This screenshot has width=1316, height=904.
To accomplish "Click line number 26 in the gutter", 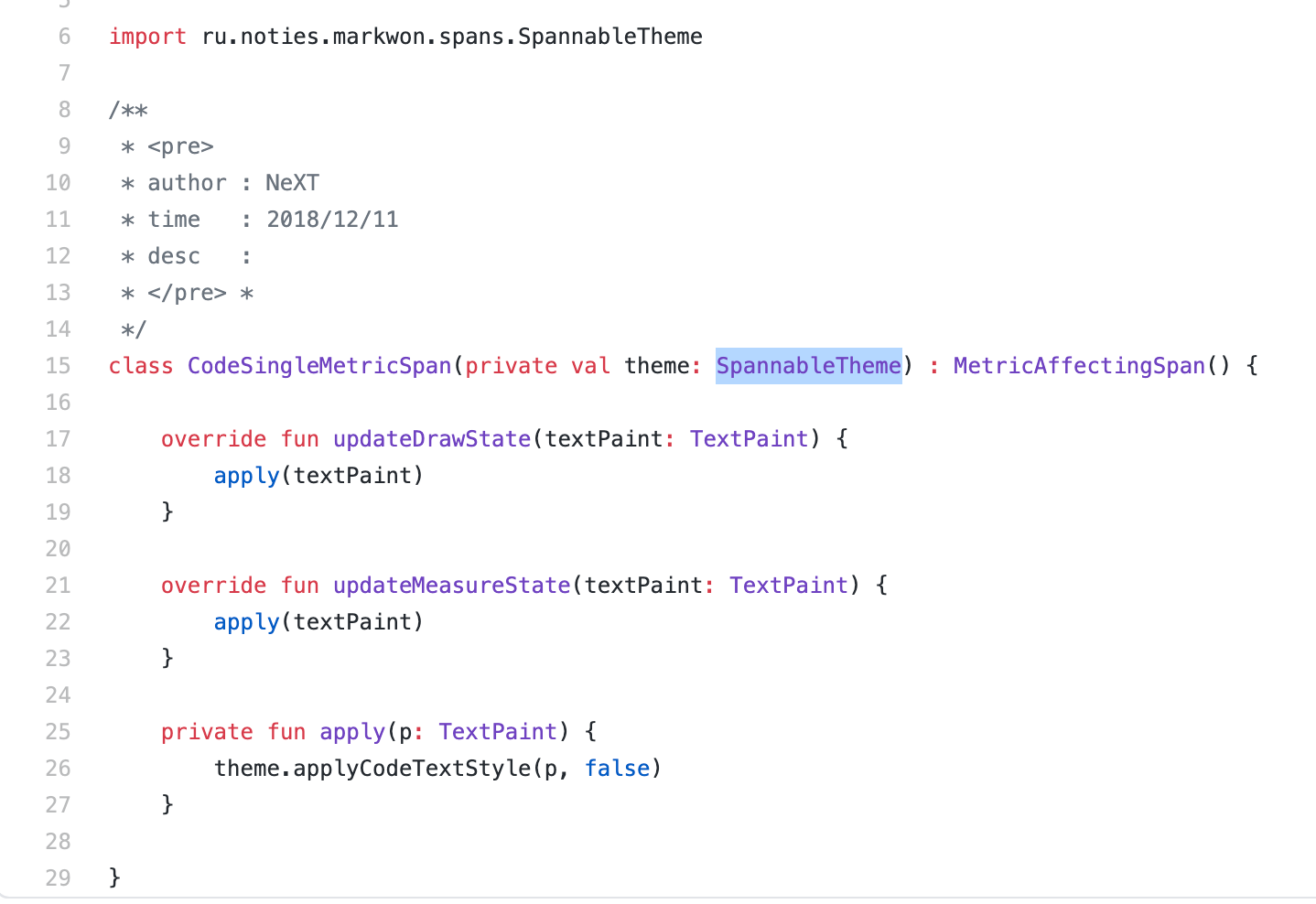I will pos(58,768).
